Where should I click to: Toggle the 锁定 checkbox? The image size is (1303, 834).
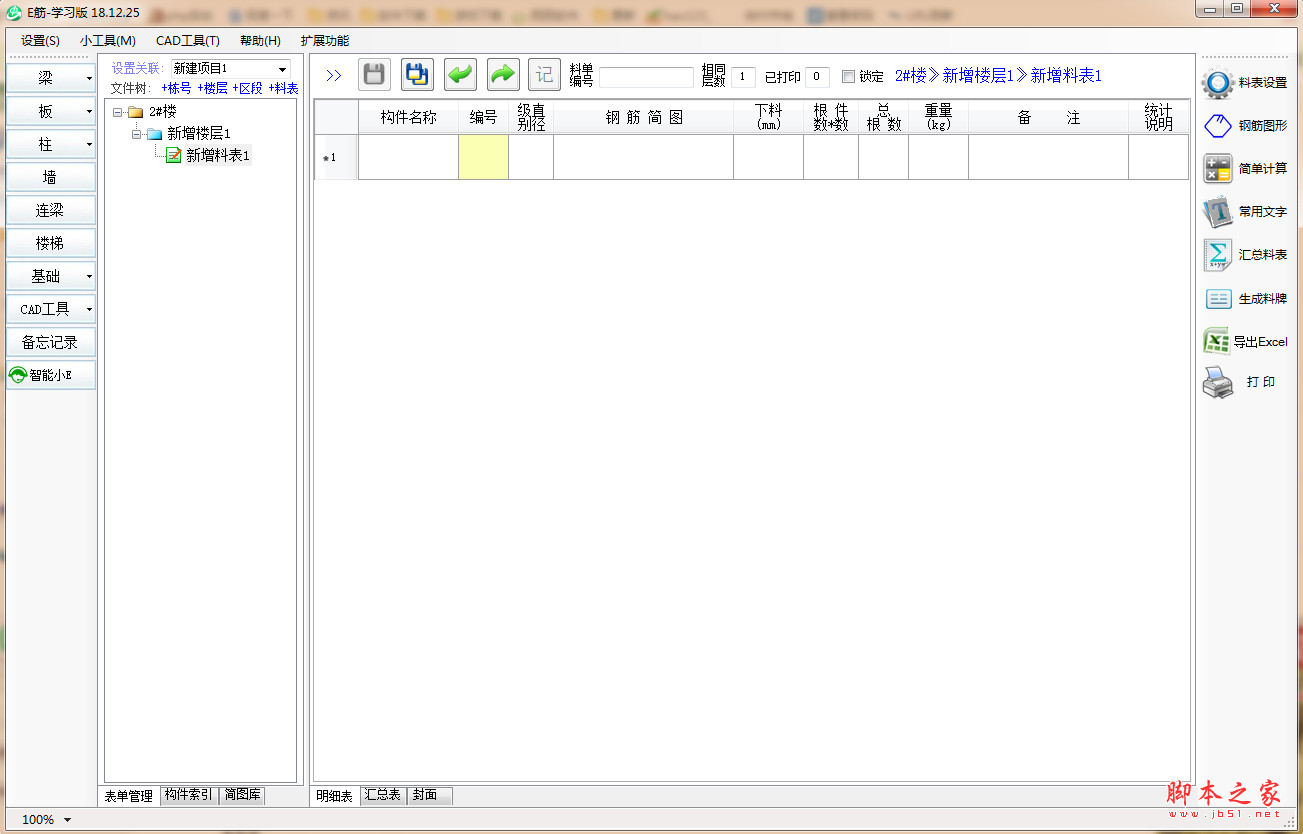(x=848, y=77)
